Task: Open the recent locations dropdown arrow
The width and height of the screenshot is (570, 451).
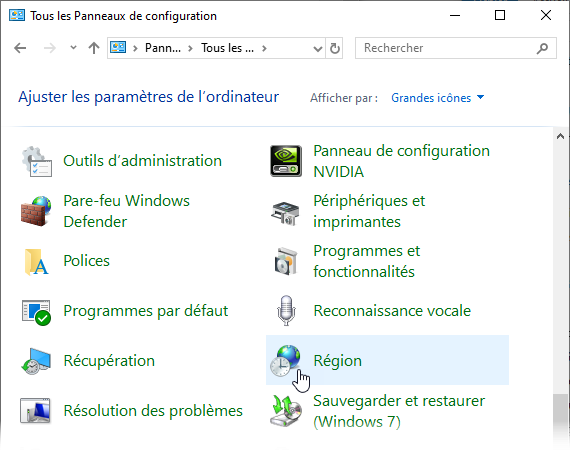Action: pyautogui.click(x=73, y=48)
